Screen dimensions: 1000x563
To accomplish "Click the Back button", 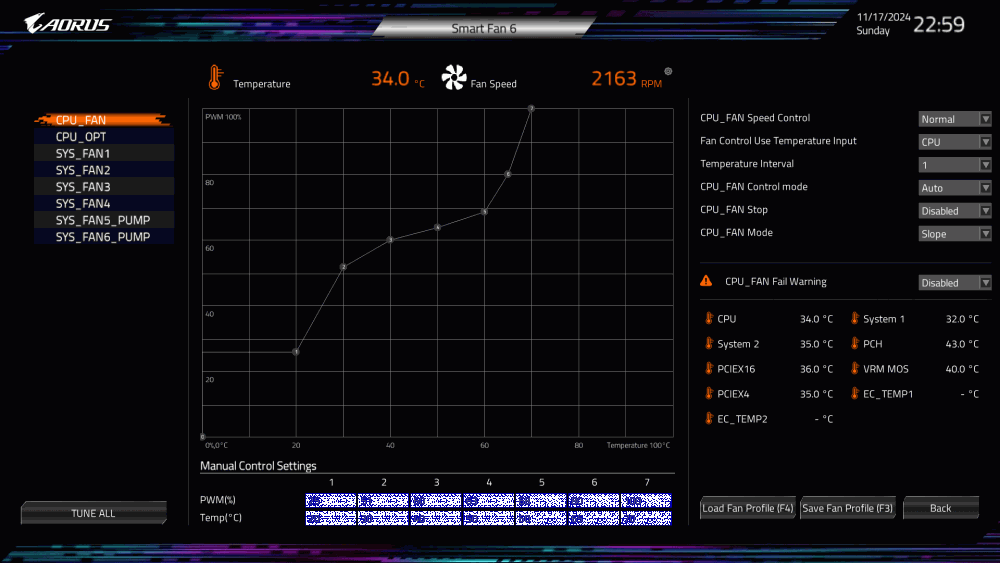I will pyautogui.click(x=941, y=508).
